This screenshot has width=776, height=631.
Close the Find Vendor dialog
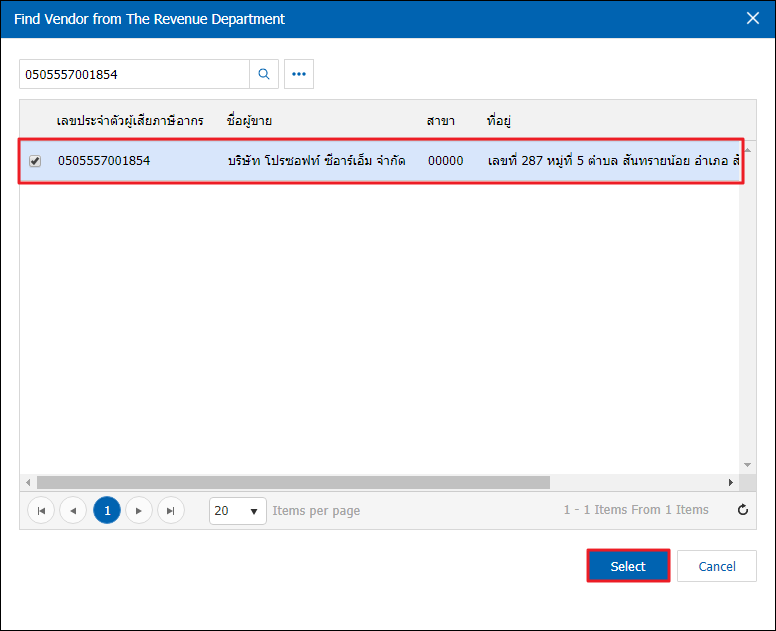pyautogui.click(x=753, y=18)
